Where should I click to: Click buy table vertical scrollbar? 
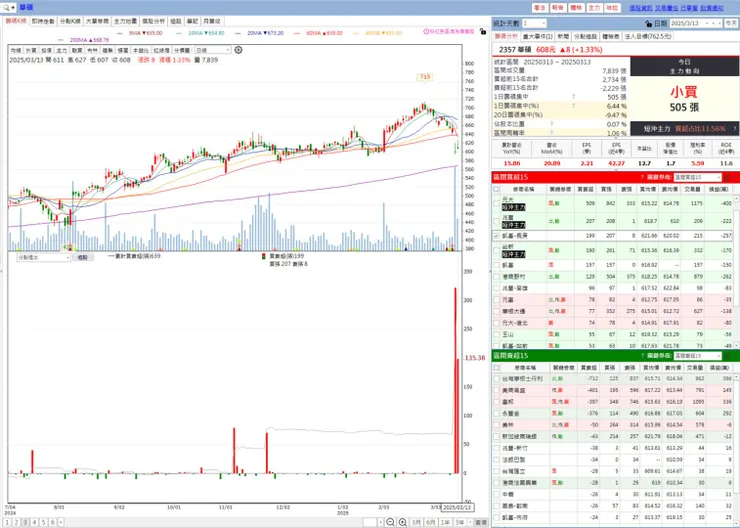coord(736,271)
